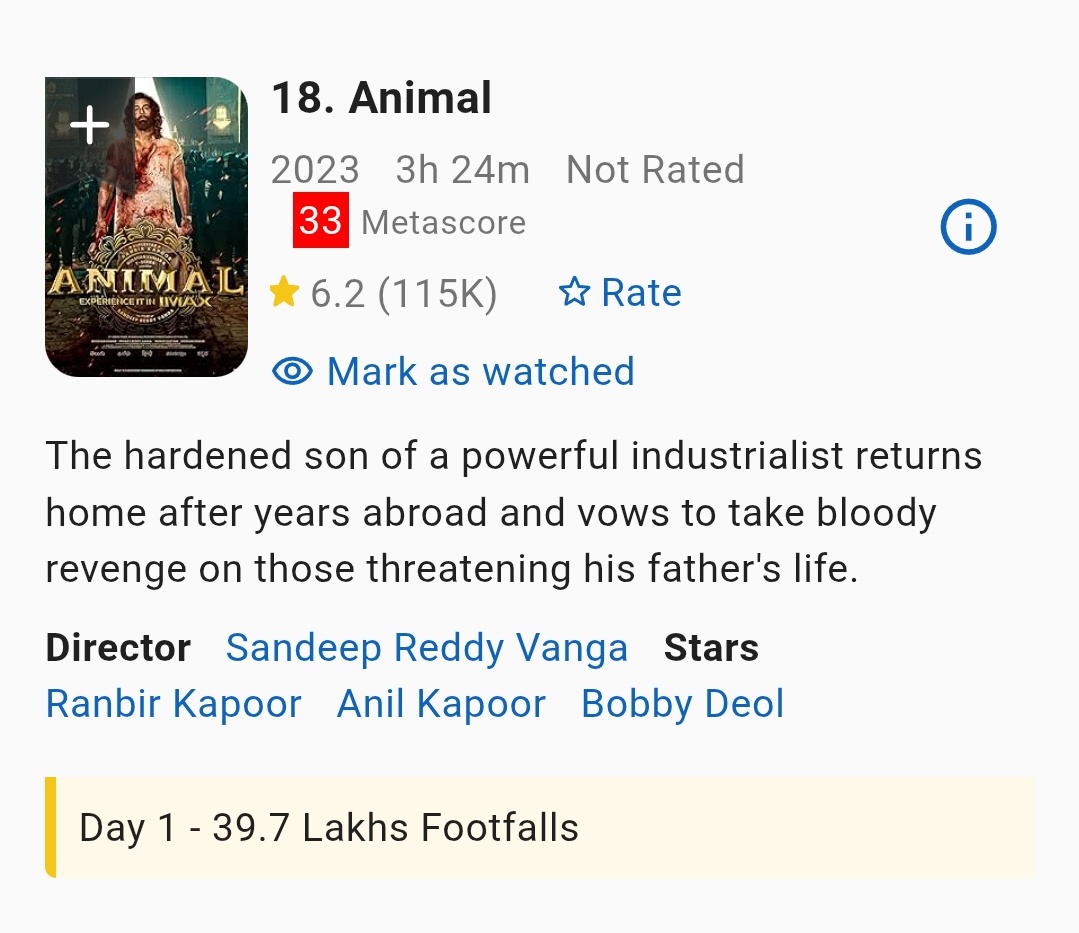Open the "18. Animal" title

(381, 98)
